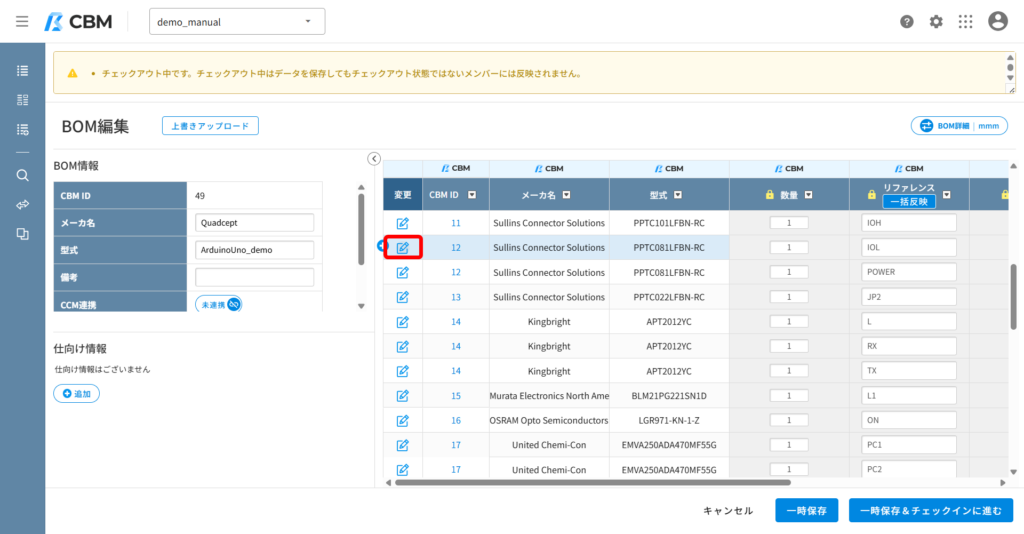This screenshot has width=1024, height=534.
Task: Click the キャンセル button
Action: [x=728, y=510]
